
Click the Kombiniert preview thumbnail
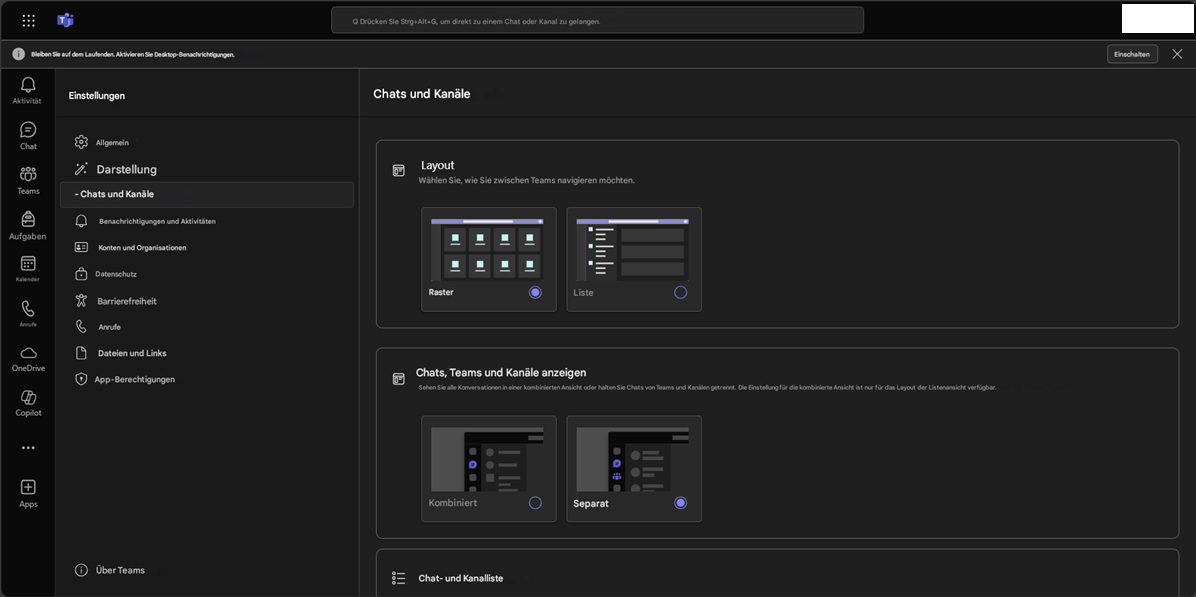point(487,459)
